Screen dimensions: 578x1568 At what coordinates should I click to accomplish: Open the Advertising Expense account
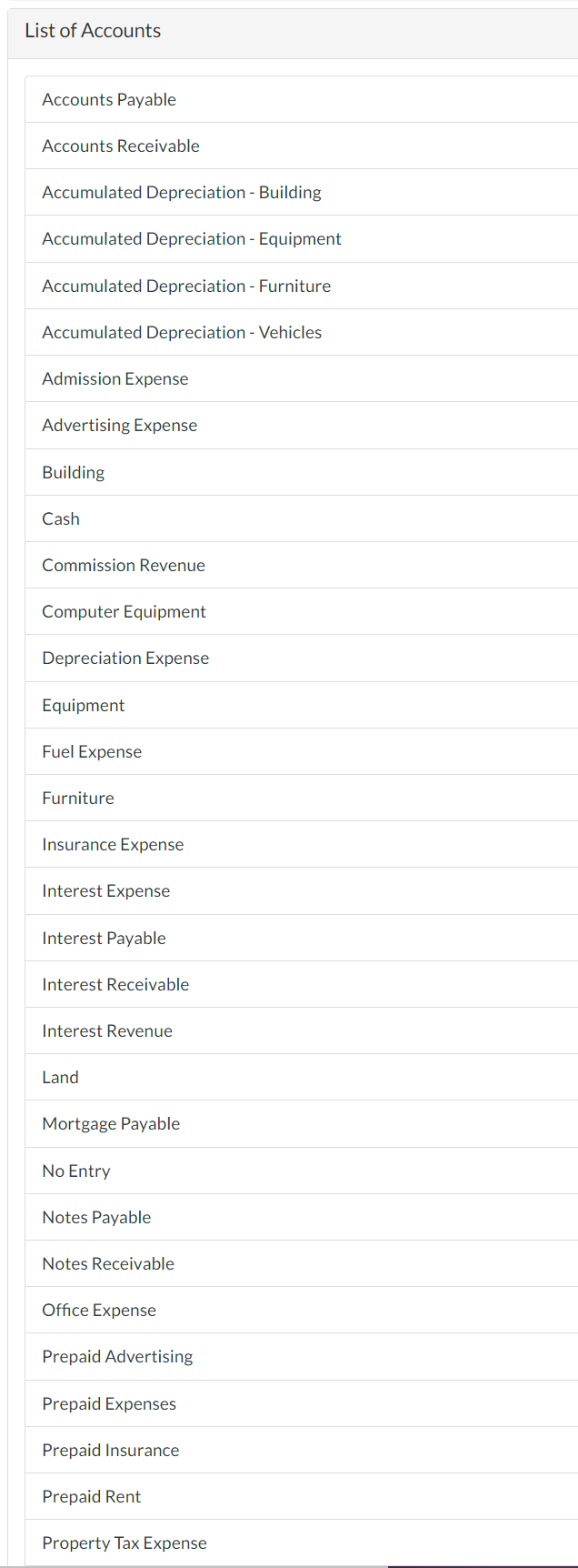point(119,425)
